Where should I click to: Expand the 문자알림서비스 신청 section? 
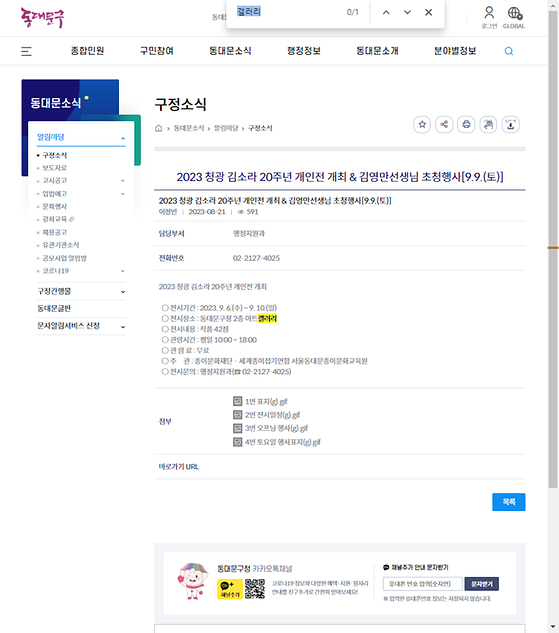[x=81, y=326]
